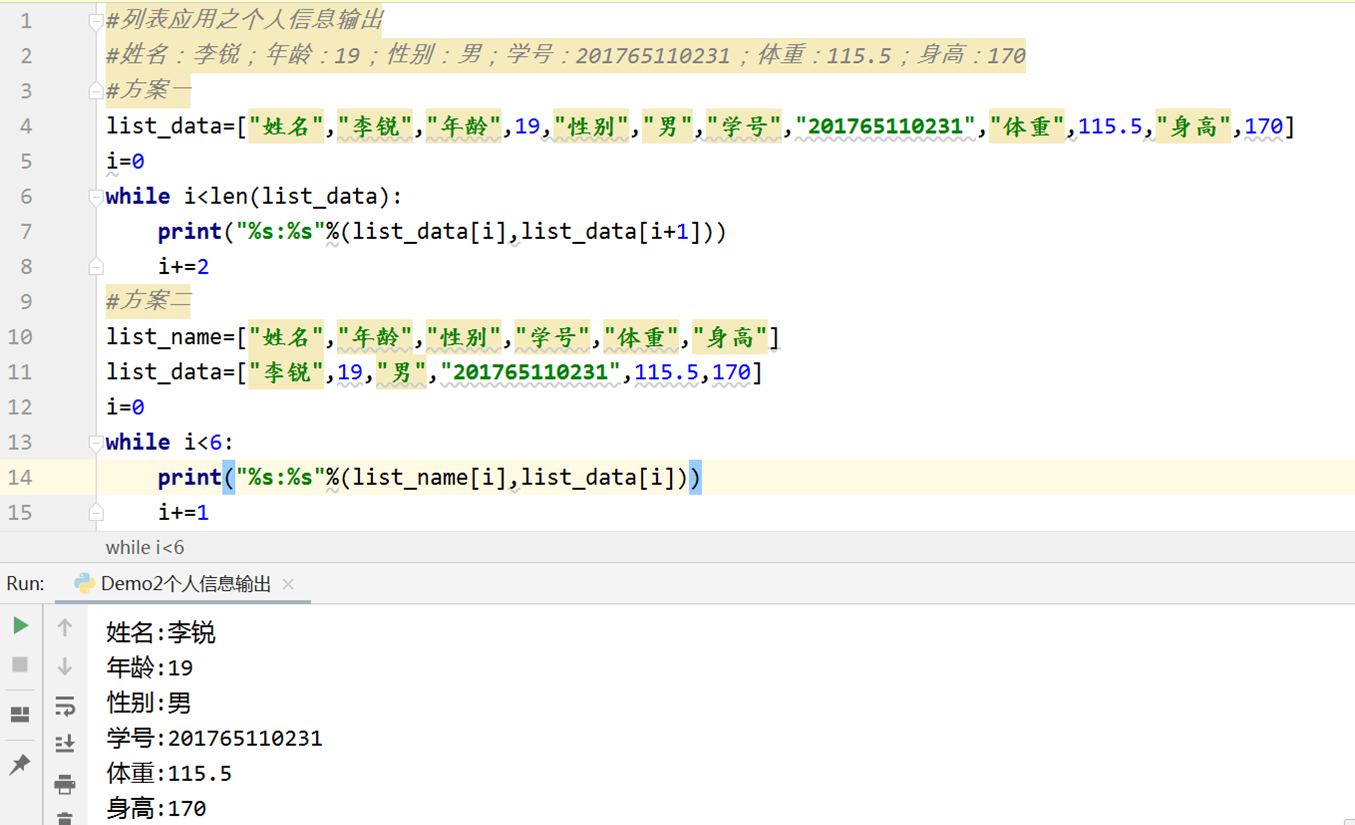
Task: Click 'len(list_data)' on line 6
Action: pyautogui.click(x=302, y=197)
